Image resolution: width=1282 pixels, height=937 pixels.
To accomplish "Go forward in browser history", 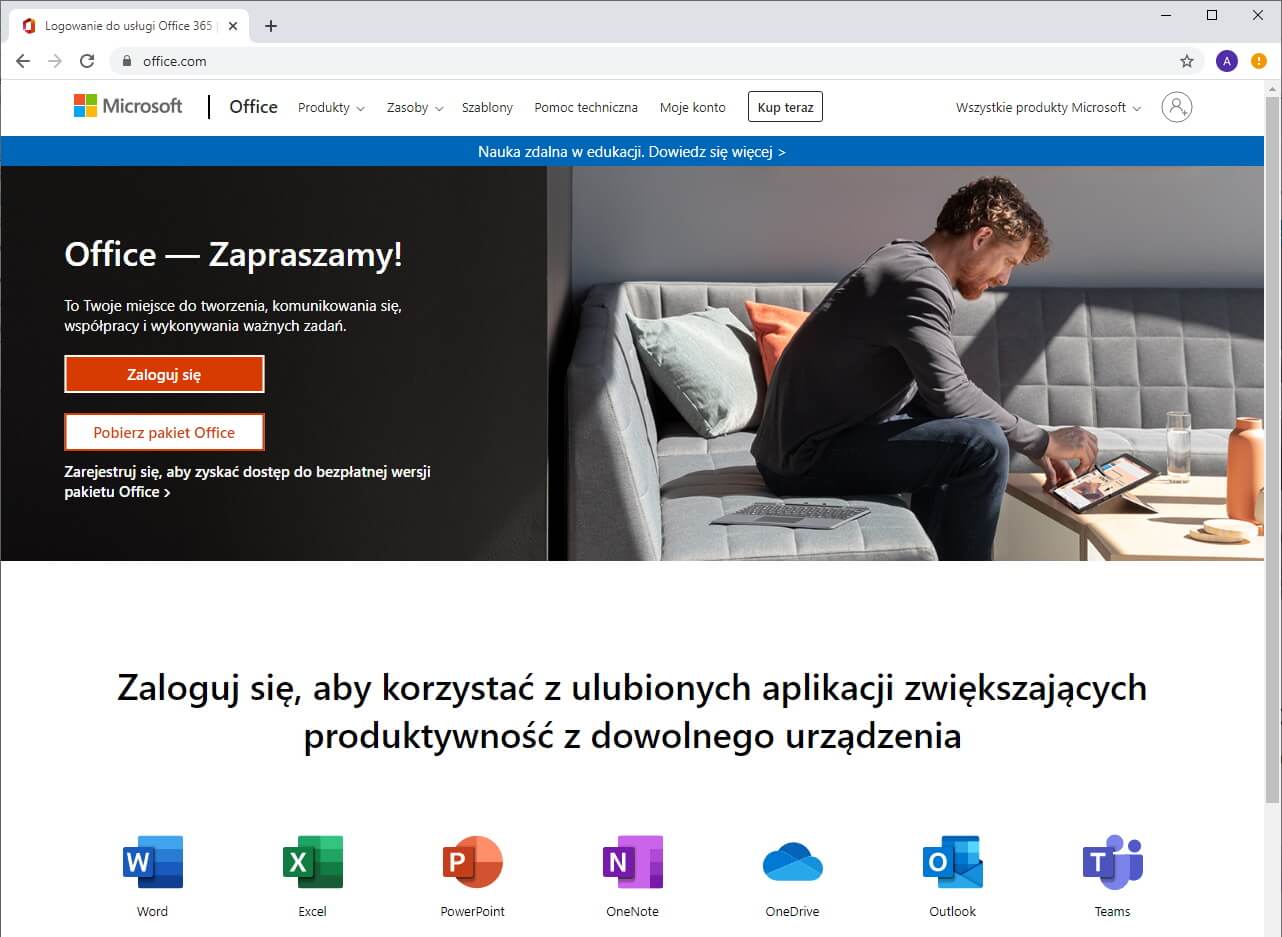I will (55, 61).
